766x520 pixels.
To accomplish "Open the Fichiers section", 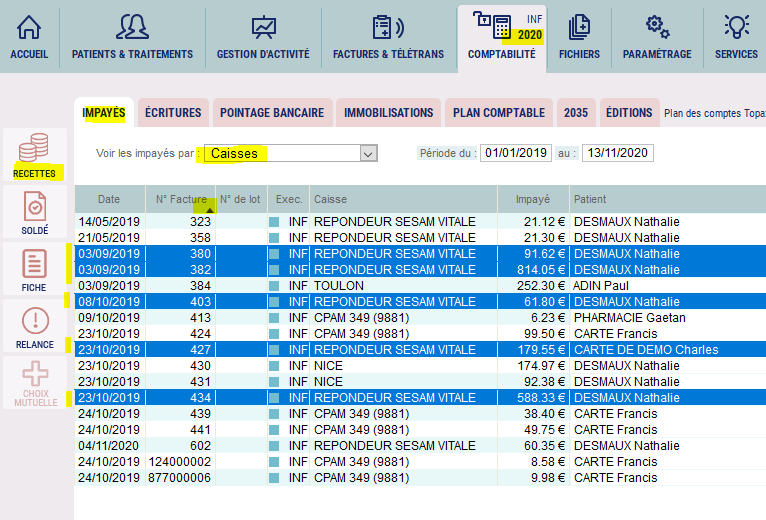I will (579, 38).
